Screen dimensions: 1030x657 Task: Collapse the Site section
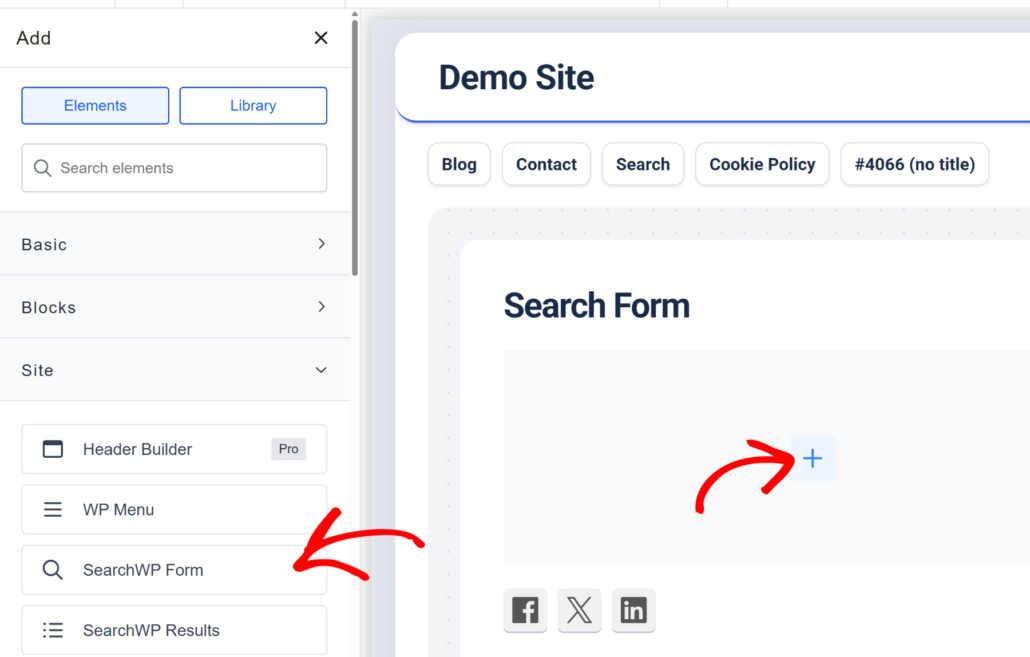click(174, 370)
